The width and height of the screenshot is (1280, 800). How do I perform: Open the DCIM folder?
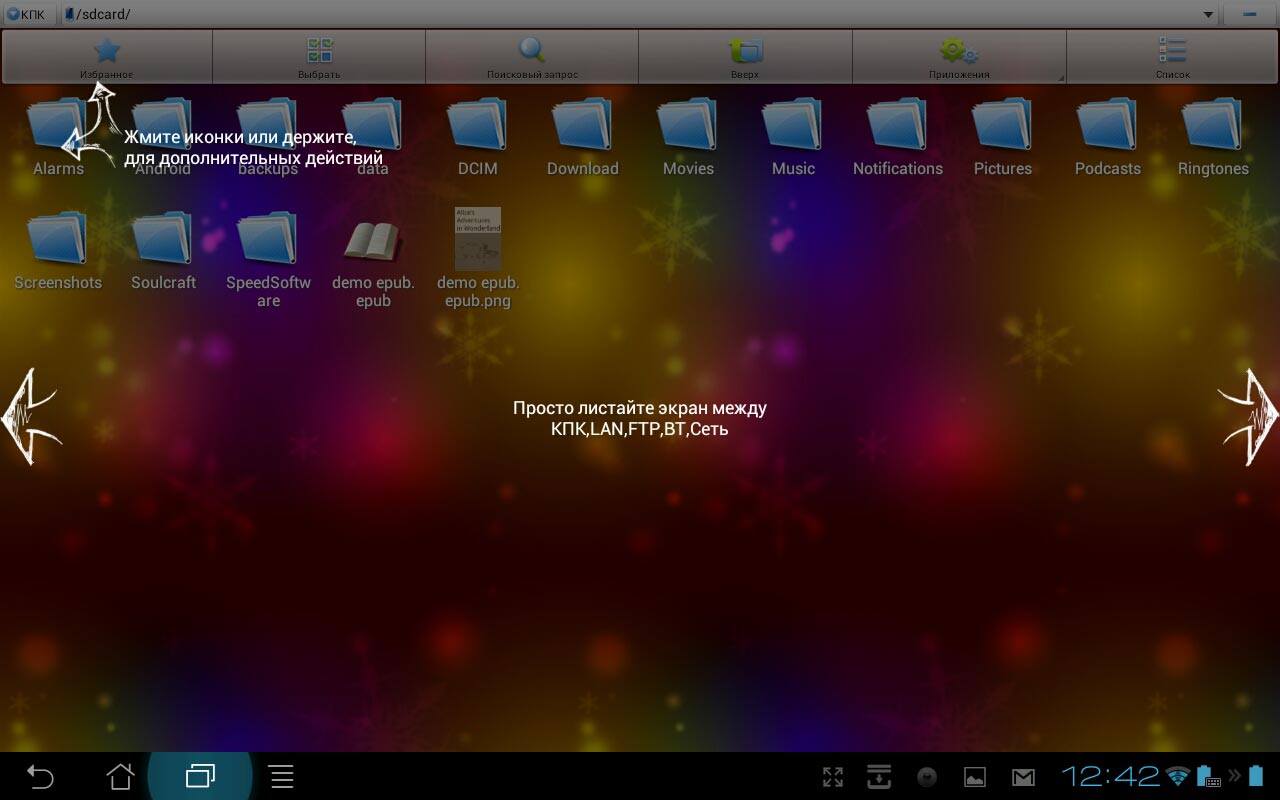pos(477,127)
